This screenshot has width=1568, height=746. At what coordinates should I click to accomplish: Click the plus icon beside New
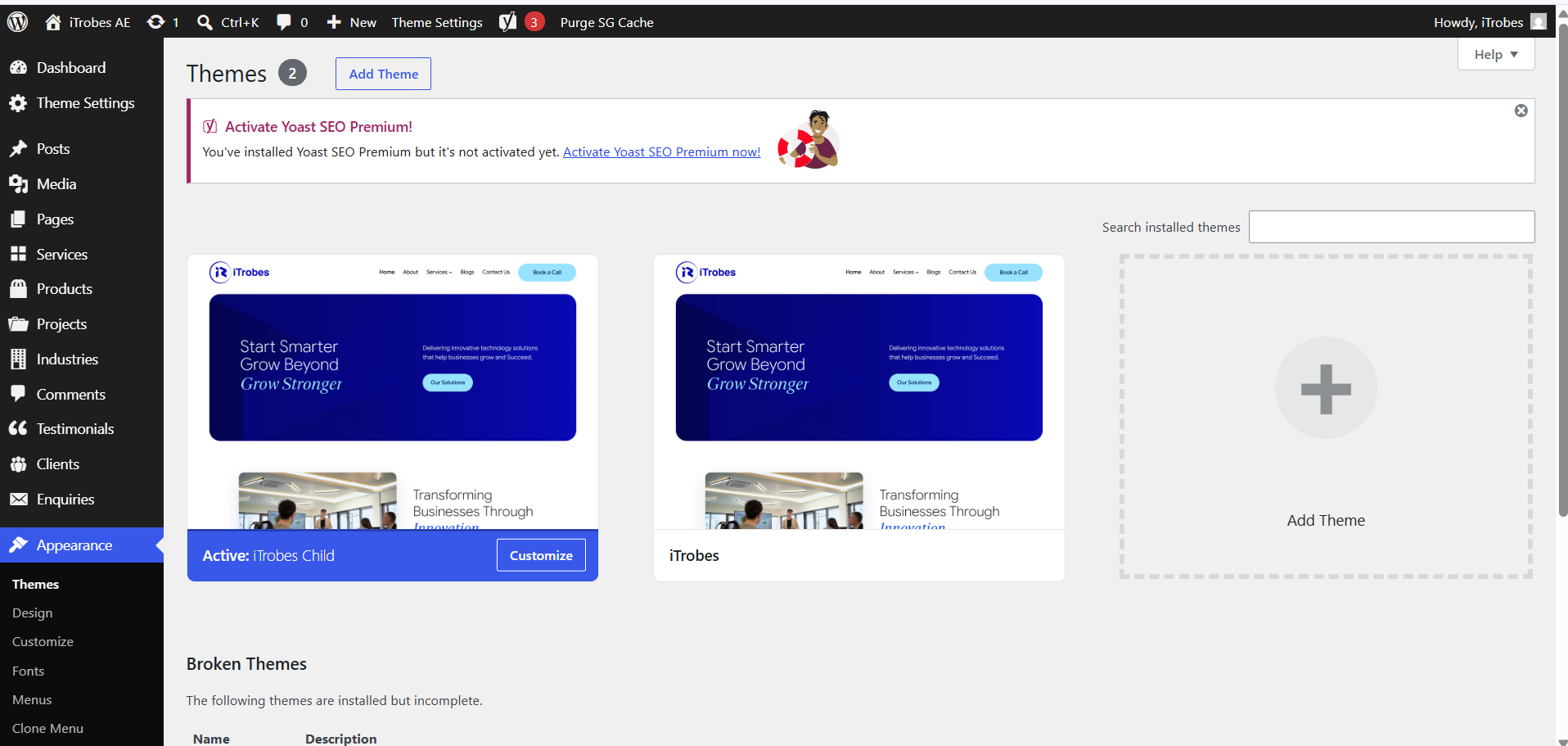coord(334,22)
